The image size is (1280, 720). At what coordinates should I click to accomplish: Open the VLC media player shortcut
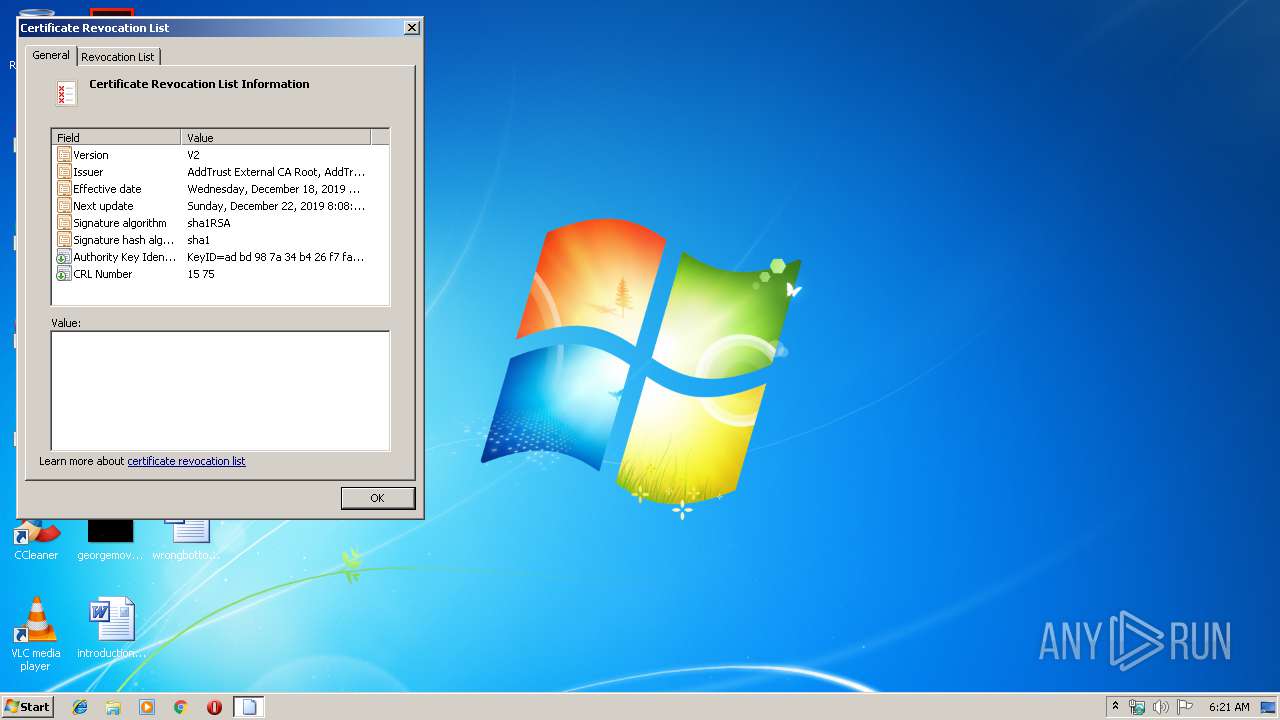pyautogui.click(x=36, y=634)
